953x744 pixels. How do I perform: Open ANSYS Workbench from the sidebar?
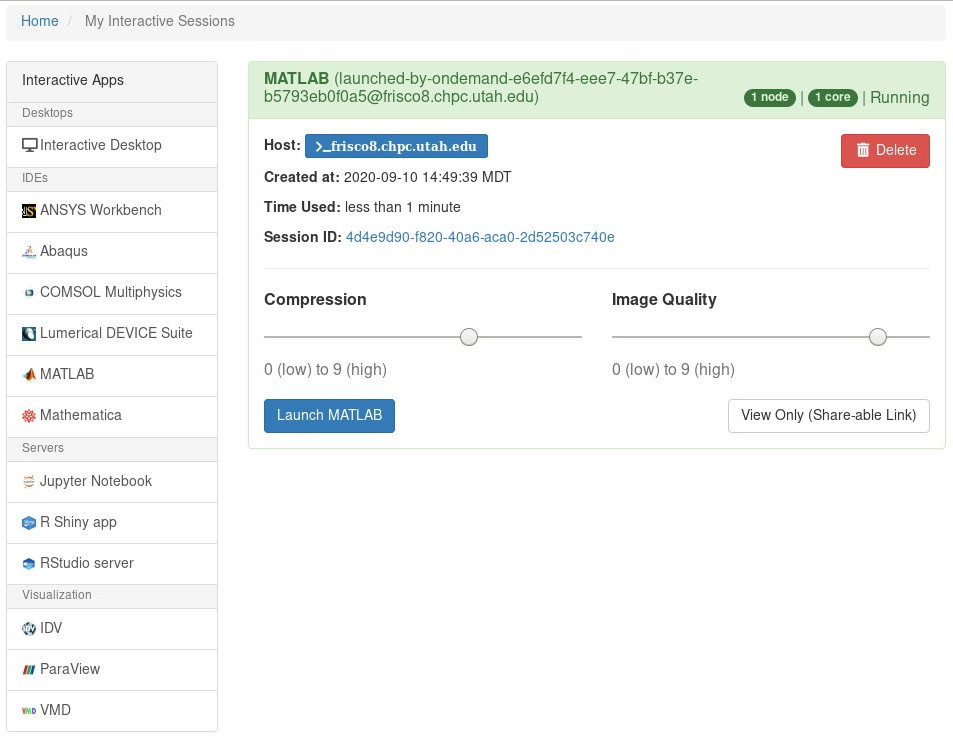pos(112,212)
